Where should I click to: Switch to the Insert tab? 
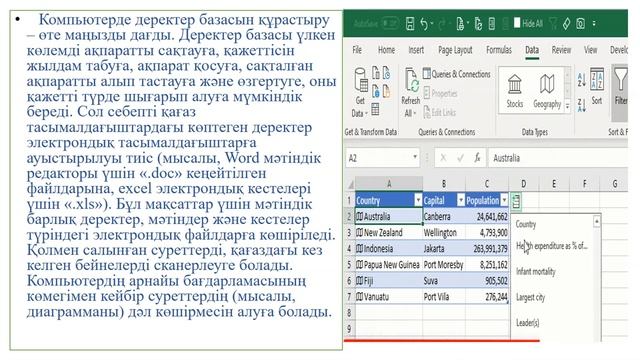pyautogui.click(x=416, y=50)
